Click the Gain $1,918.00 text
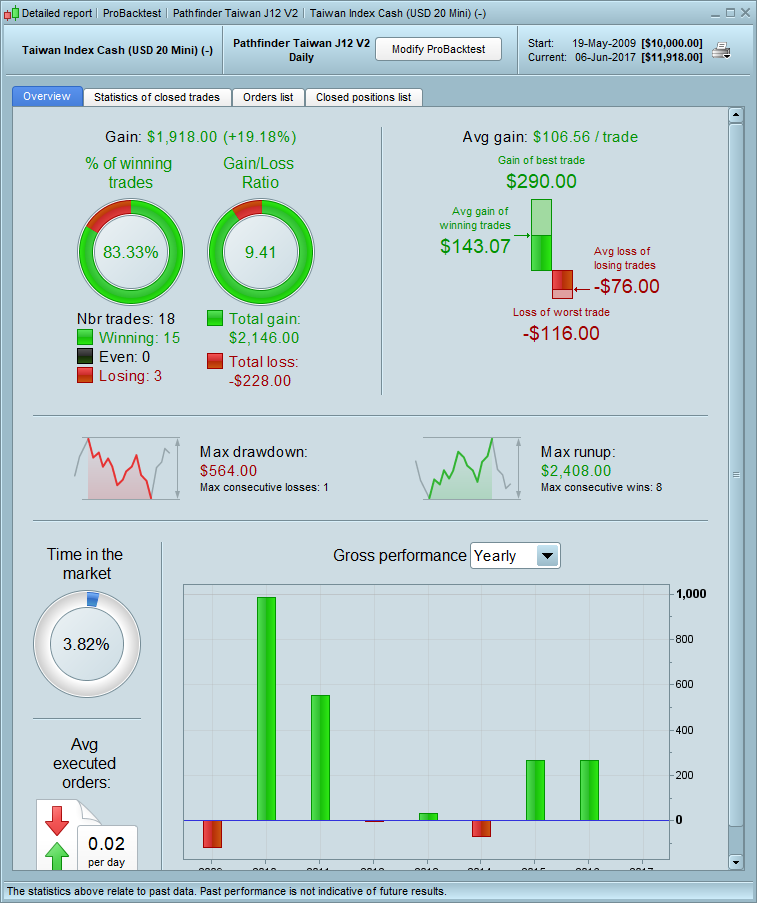 [200, 136]
